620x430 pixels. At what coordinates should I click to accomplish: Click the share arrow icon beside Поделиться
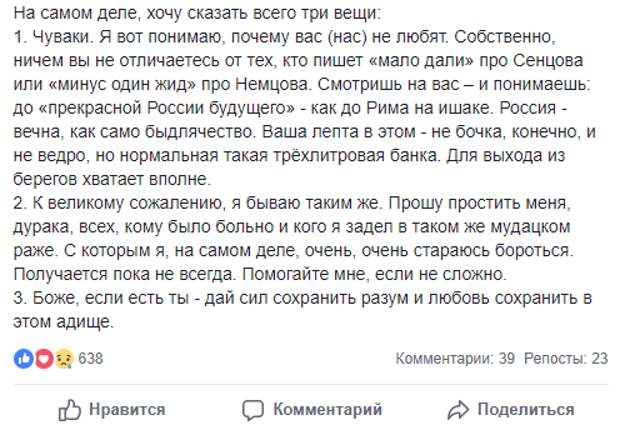tap(458, 410)
